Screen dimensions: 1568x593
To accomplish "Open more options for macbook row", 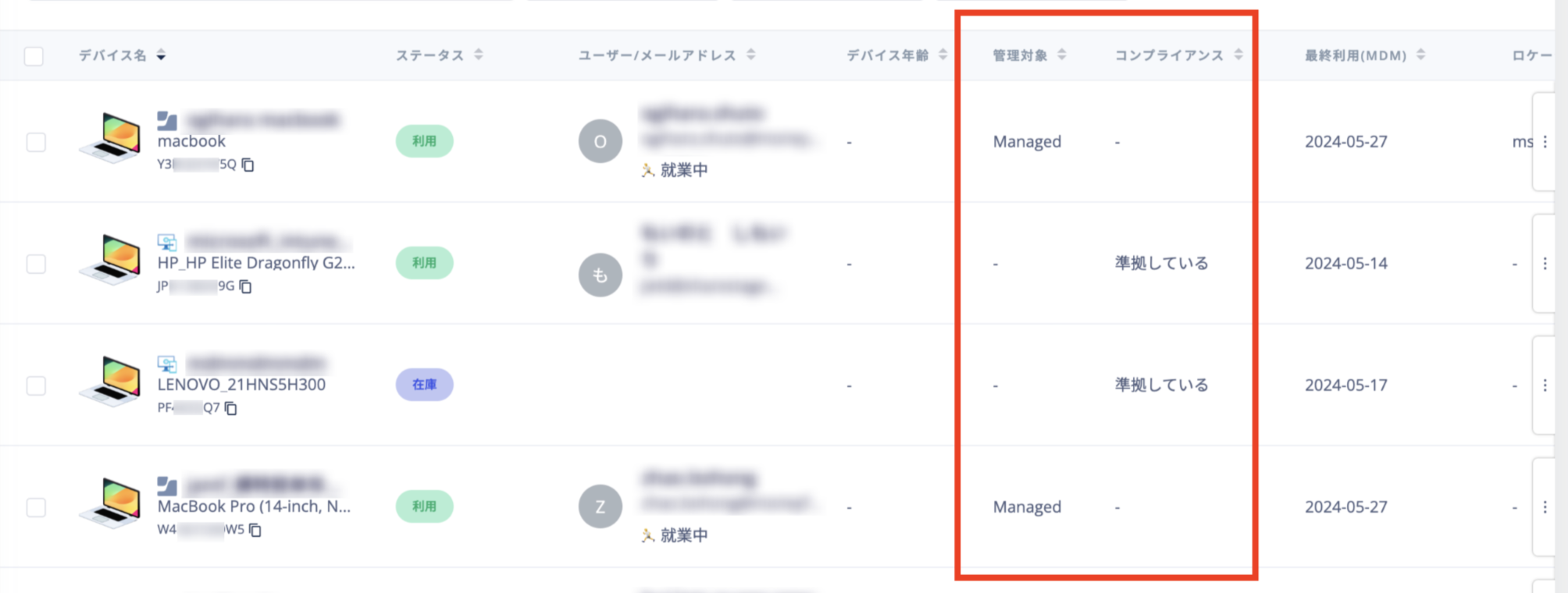I will tap(1545, 142).
